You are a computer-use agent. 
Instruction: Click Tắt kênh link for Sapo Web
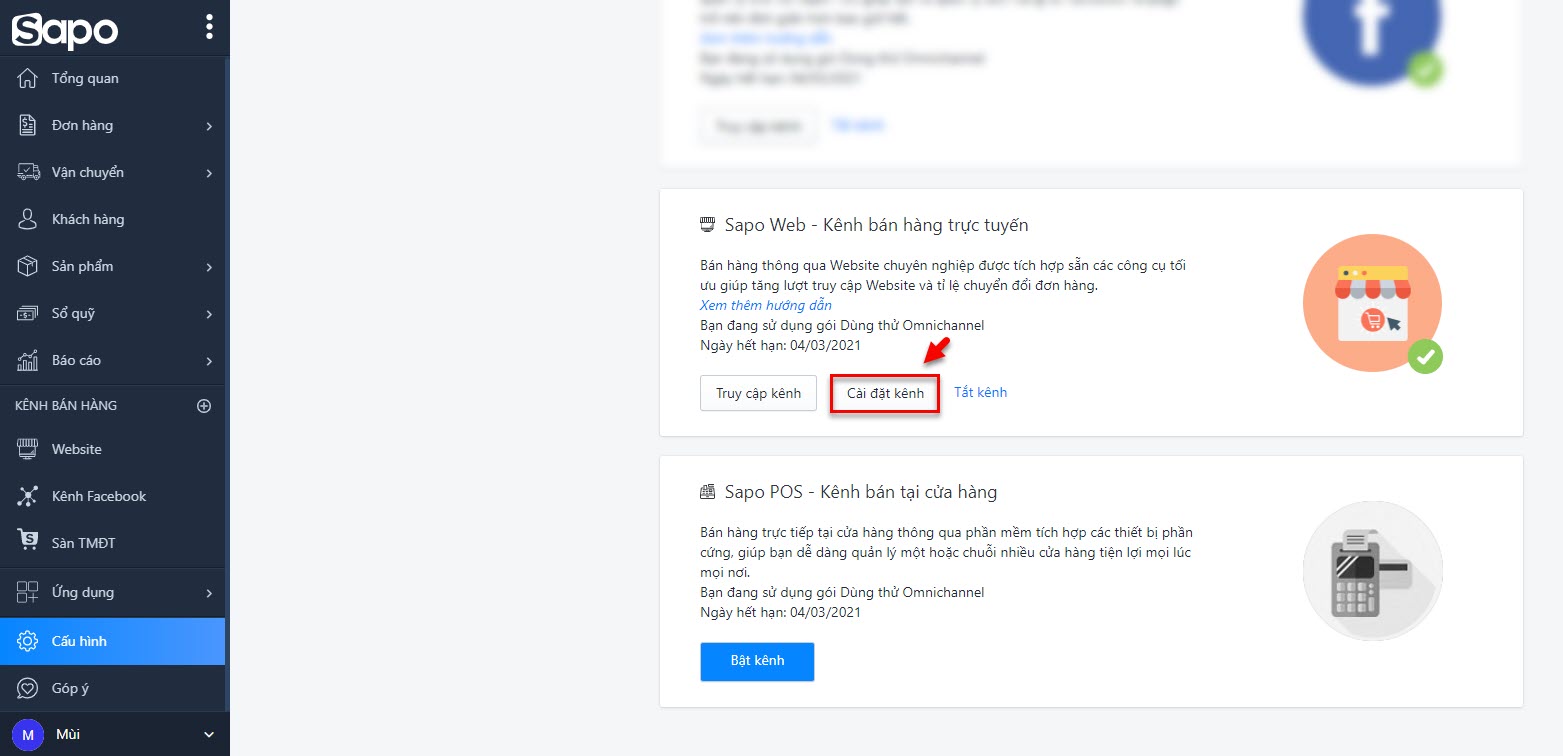tap(980, 392)
